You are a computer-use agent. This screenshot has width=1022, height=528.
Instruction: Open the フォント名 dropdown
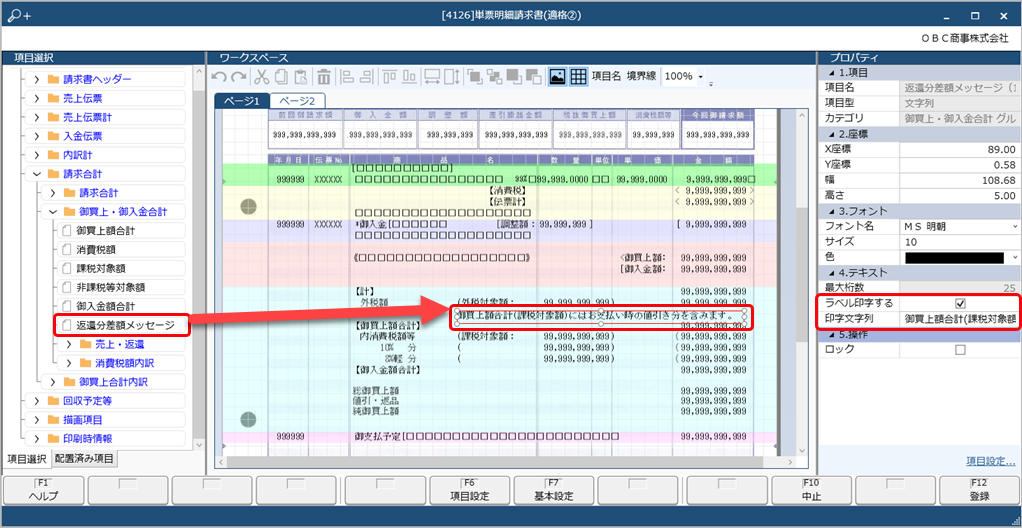tap(1015, 226)
